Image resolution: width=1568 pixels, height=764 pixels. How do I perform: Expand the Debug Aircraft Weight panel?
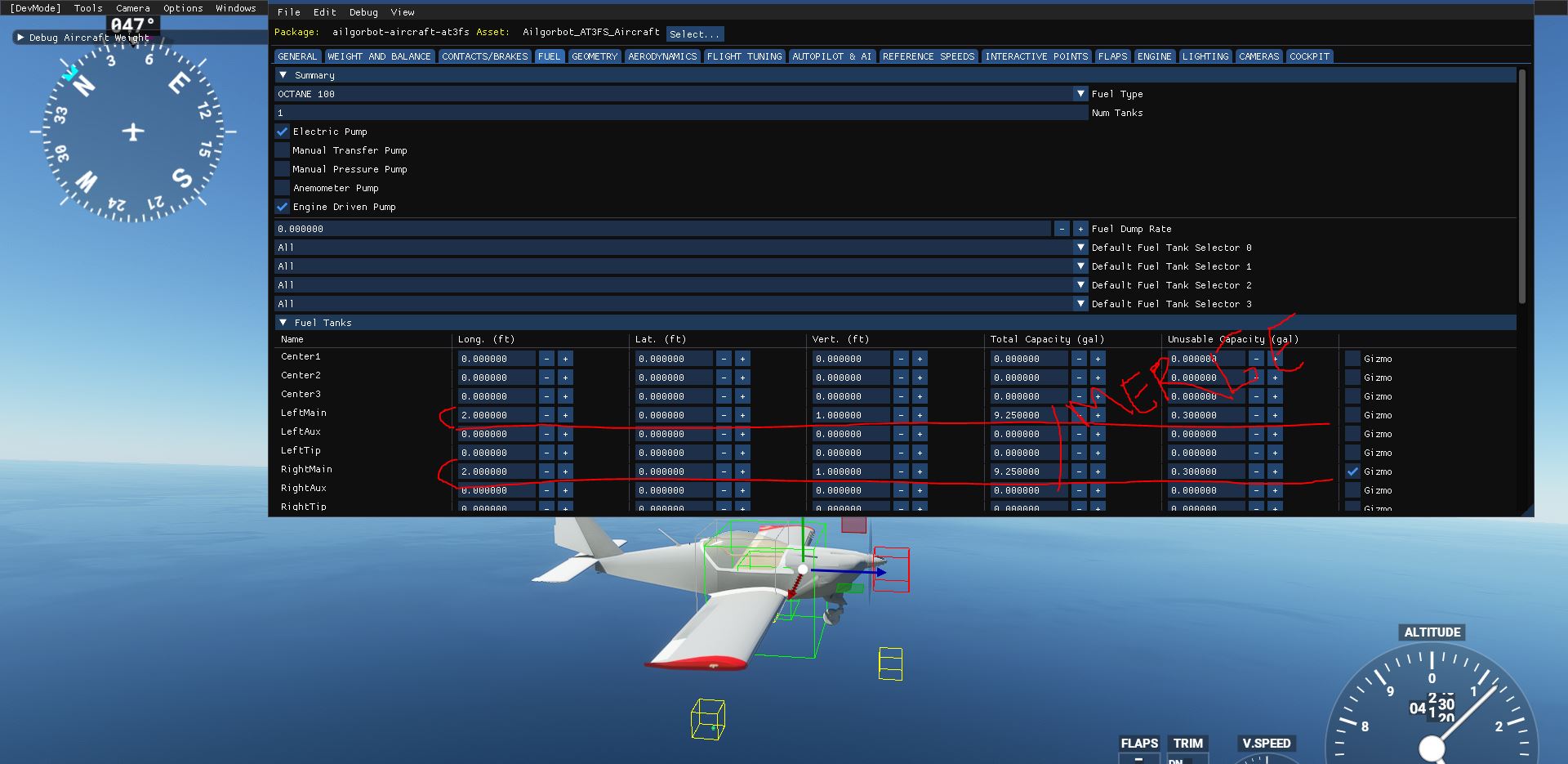[x=20, y=38]
